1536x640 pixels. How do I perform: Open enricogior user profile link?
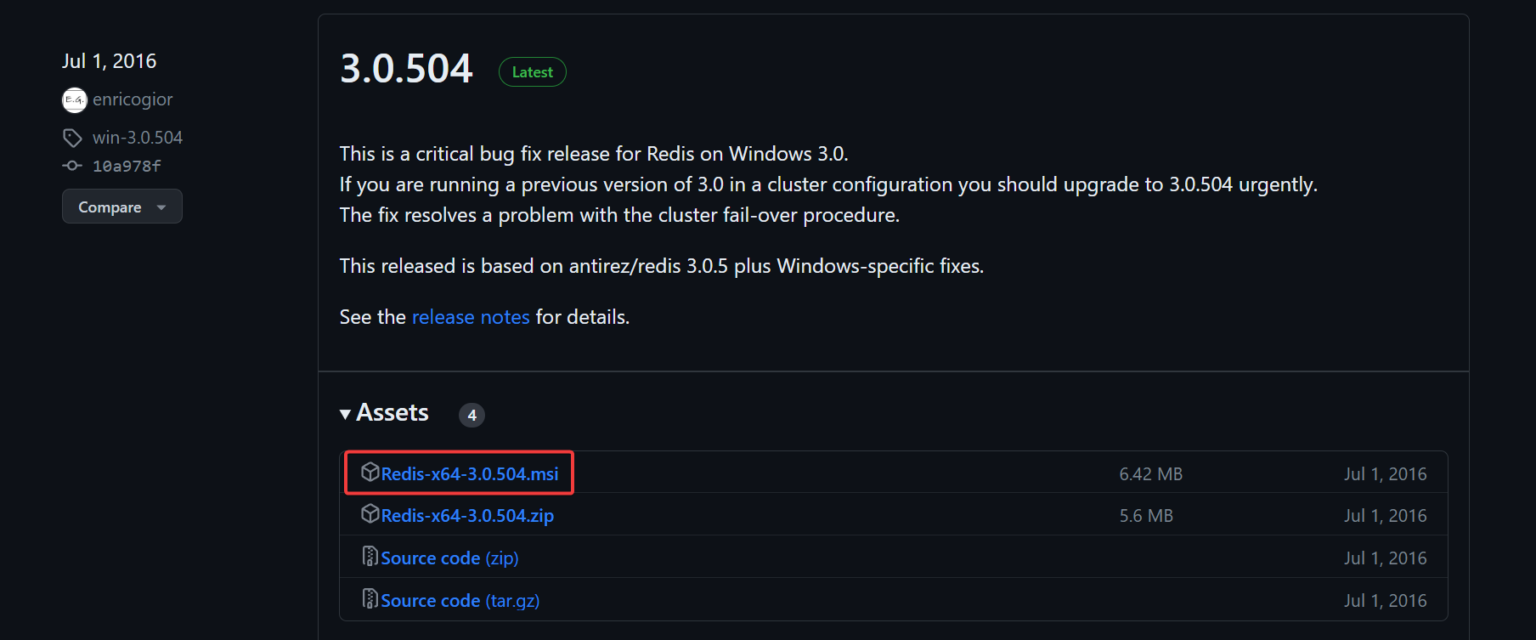point(133,100)
